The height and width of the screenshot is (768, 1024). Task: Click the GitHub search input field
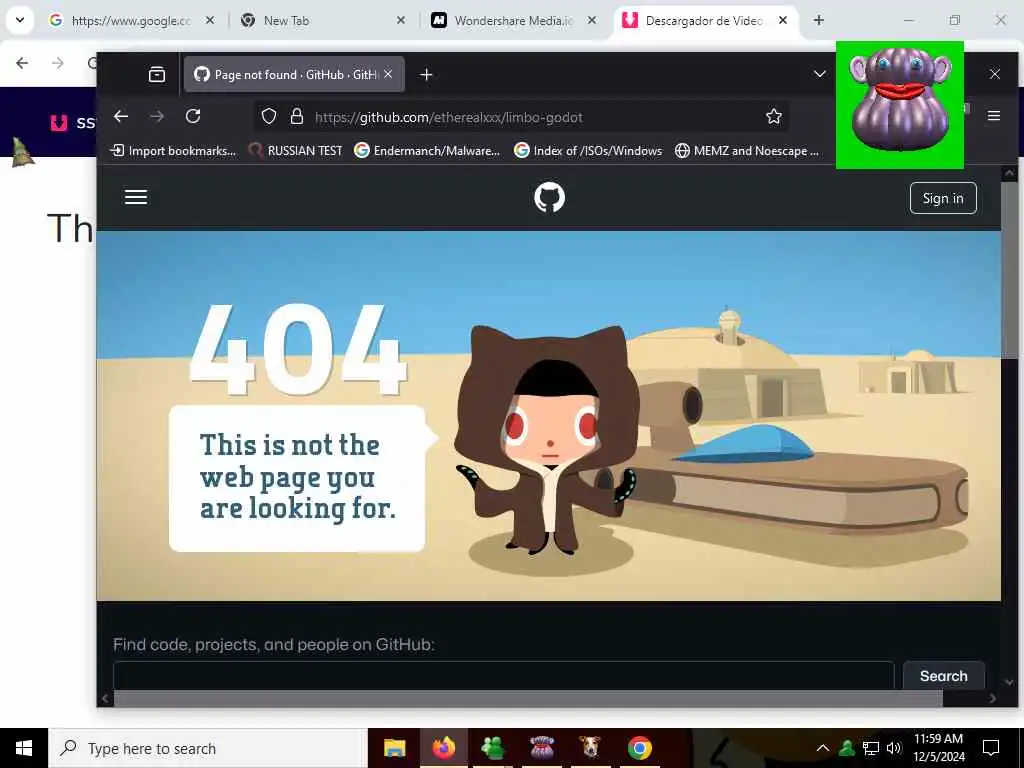[504, 675]
